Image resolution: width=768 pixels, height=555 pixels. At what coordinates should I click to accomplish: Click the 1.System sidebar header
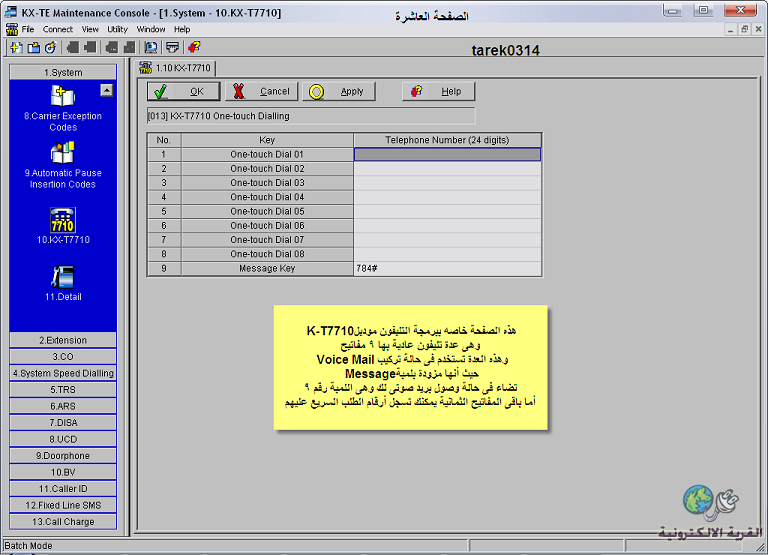tap(63, 72)
